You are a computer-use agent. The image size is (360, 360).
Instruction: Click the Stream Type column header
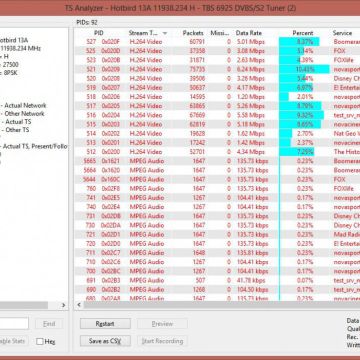pyautogui.click(x=143, y=33)
